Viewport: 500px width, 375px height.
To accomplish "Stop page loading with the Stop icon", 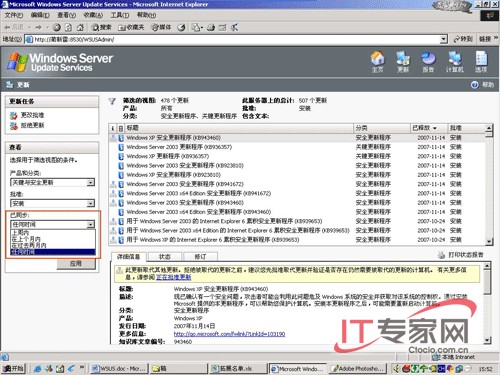I will pos(57,27).
